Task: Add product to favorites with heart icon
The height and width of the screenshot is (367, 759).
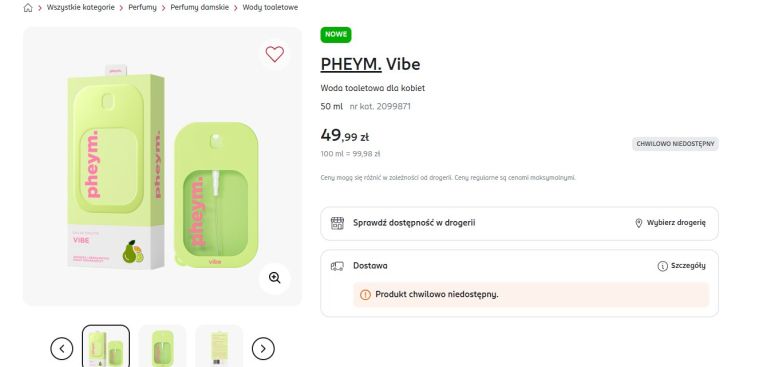Action: click(274, 54)
